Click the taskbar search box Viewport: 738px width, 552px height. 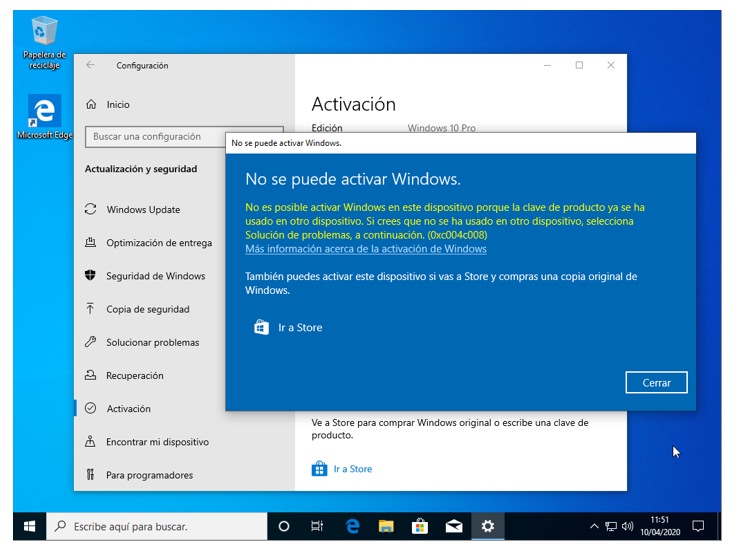(157, 526)
